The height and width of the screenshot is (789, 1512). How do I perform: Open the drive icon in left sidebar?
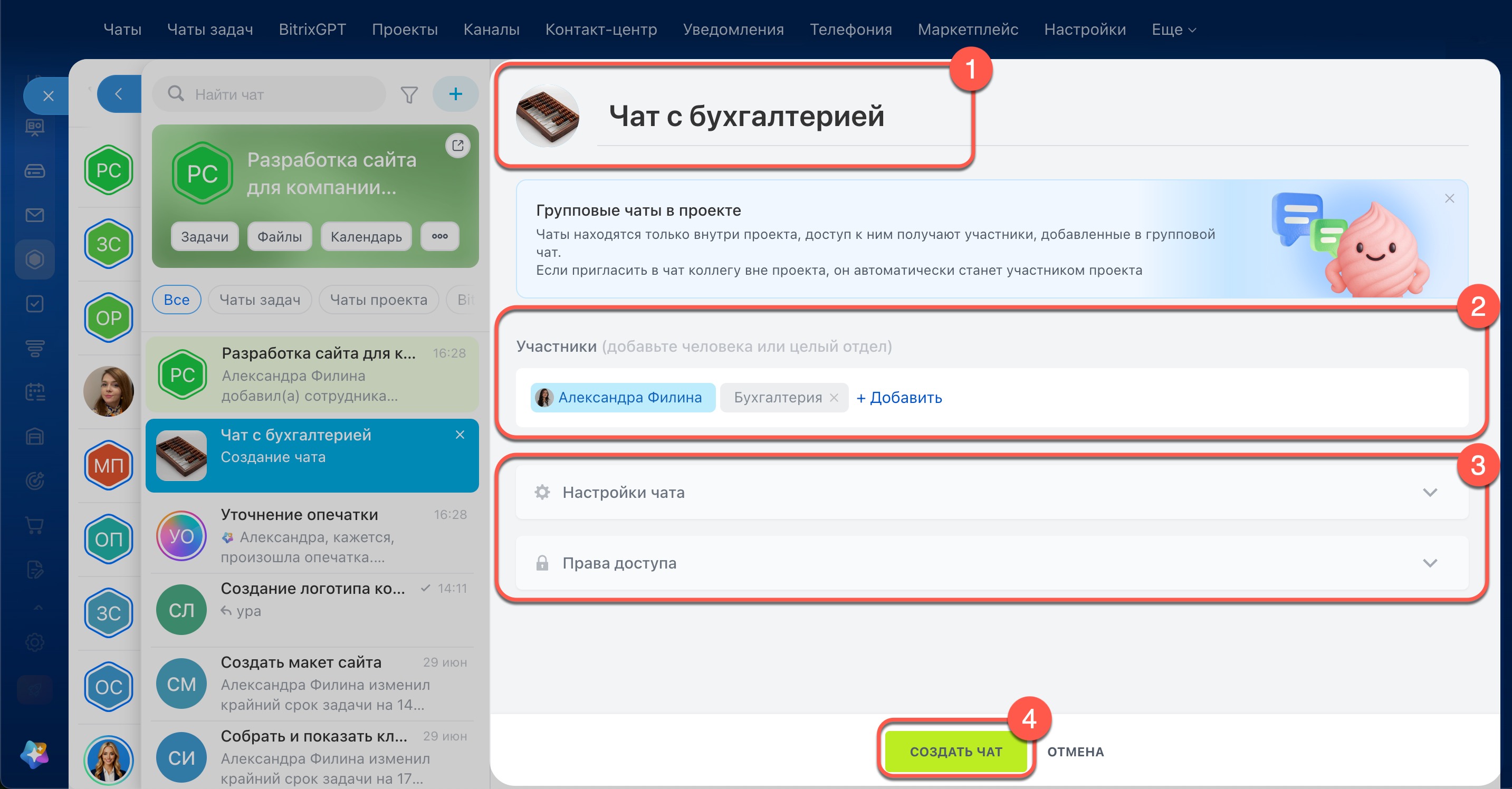35,171
